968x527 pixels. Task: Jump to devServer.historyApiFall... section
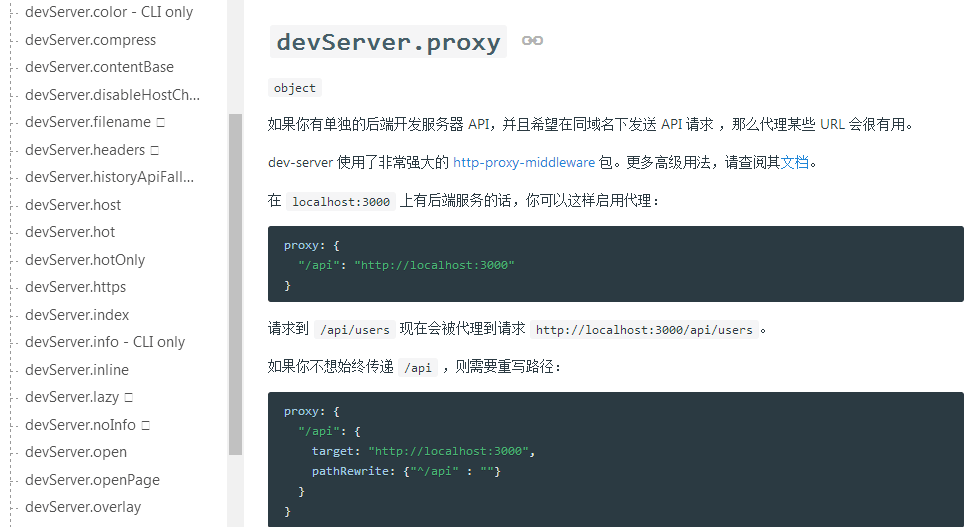(x=109, y=177)
